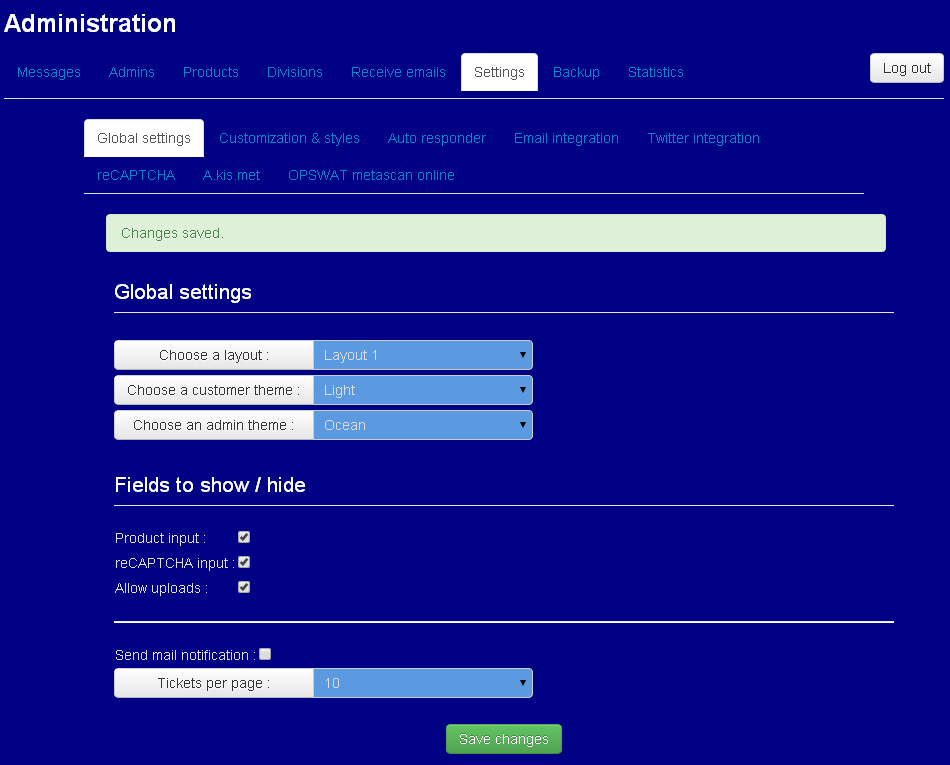Open Customization & styles sub-tab
950x765 pixels.
289,138
